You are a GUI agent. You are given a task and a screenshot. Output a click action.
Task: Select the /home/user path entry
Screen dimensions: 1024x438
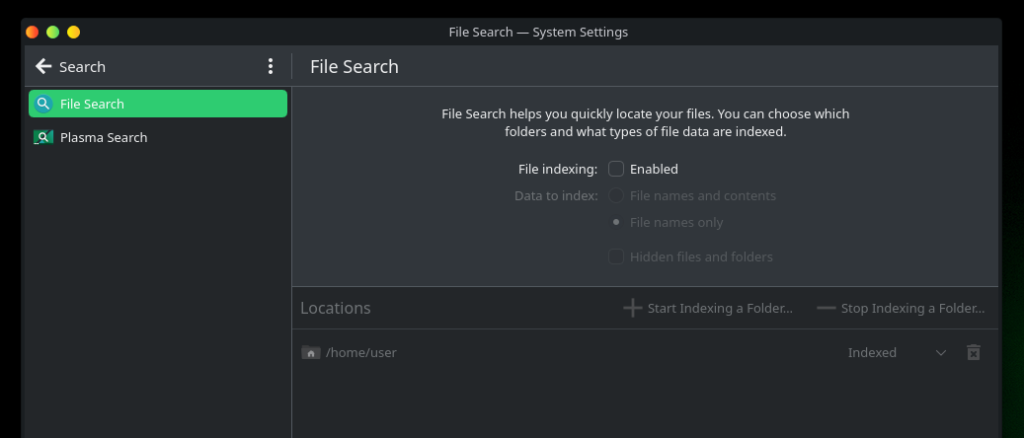click(361, 353)
